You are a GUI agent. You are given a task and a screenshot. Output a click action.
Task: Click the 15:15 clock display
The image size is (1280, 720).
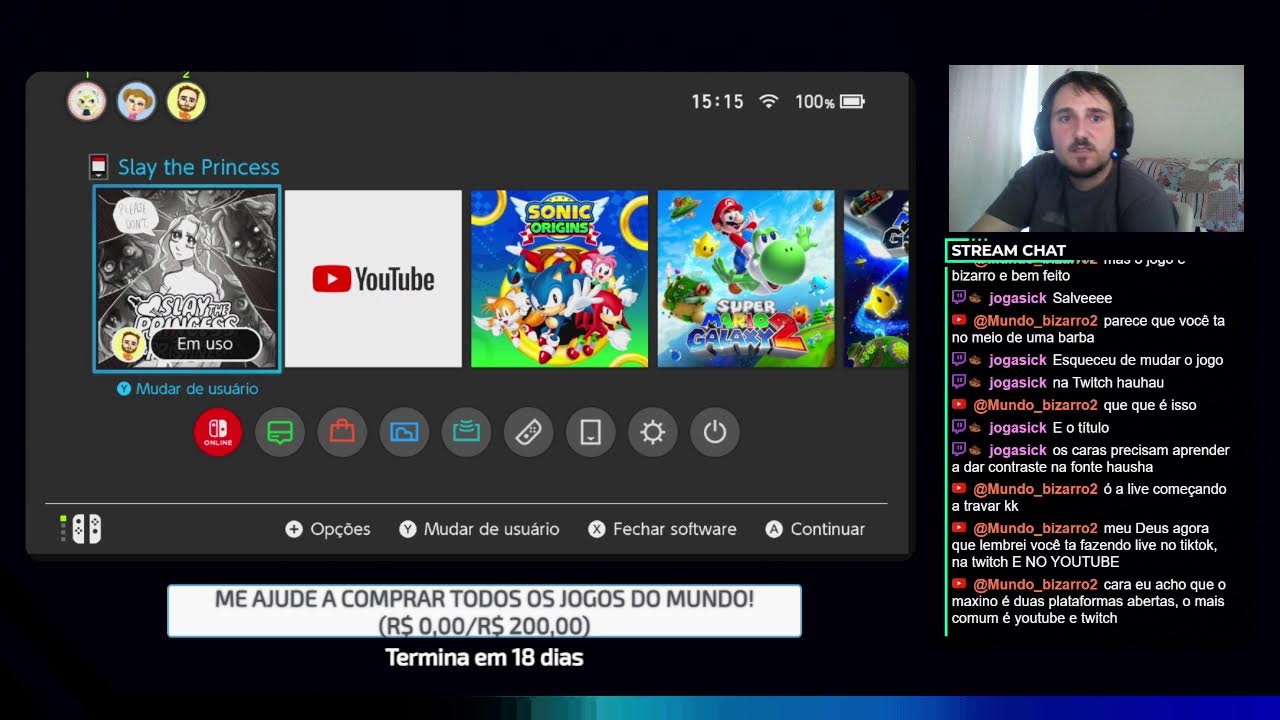coord(717,102)
